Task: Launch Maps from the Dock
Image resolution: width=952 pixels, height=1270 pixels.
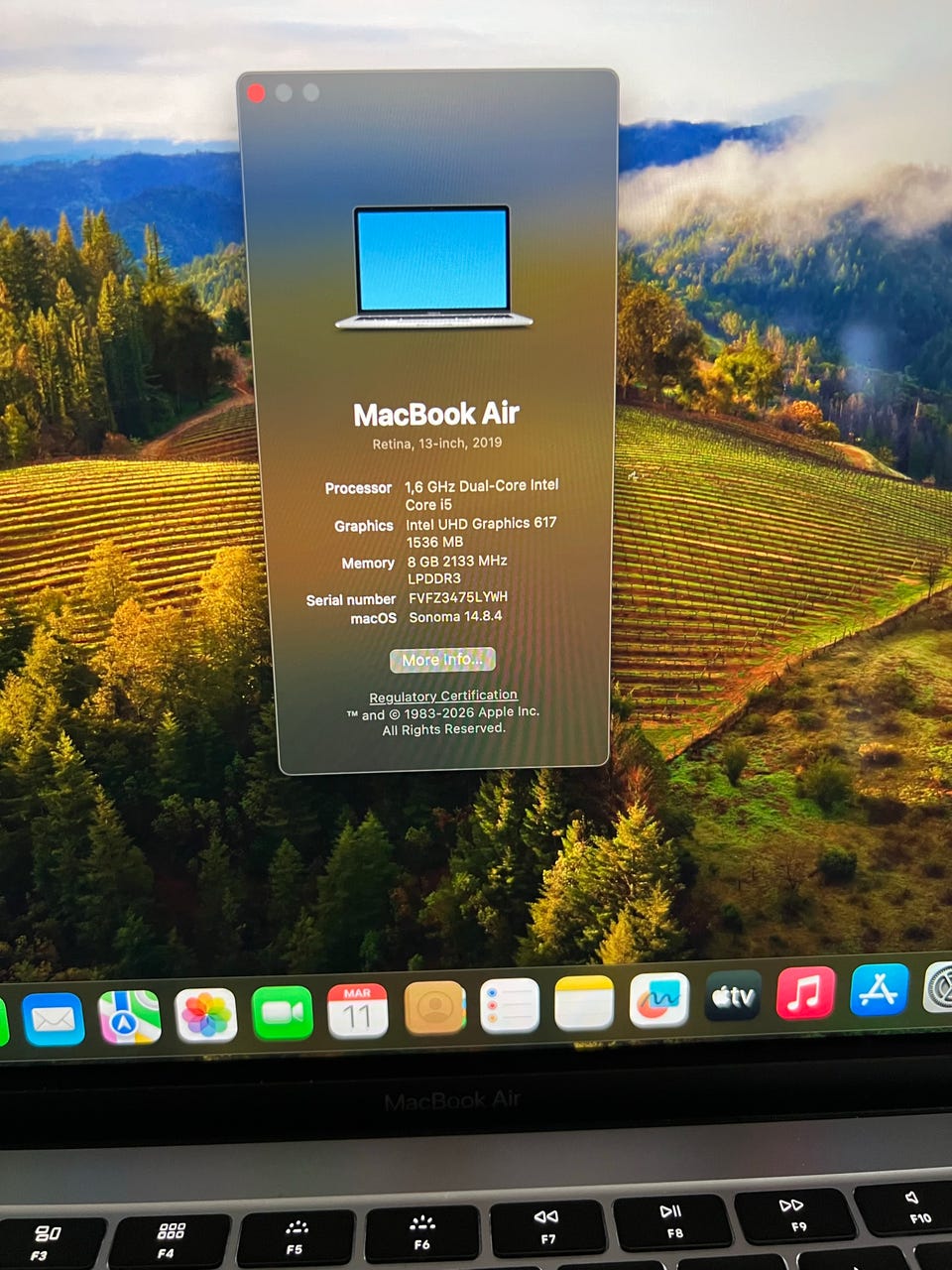Action: pyautogui.click(x=130, y=1017)
